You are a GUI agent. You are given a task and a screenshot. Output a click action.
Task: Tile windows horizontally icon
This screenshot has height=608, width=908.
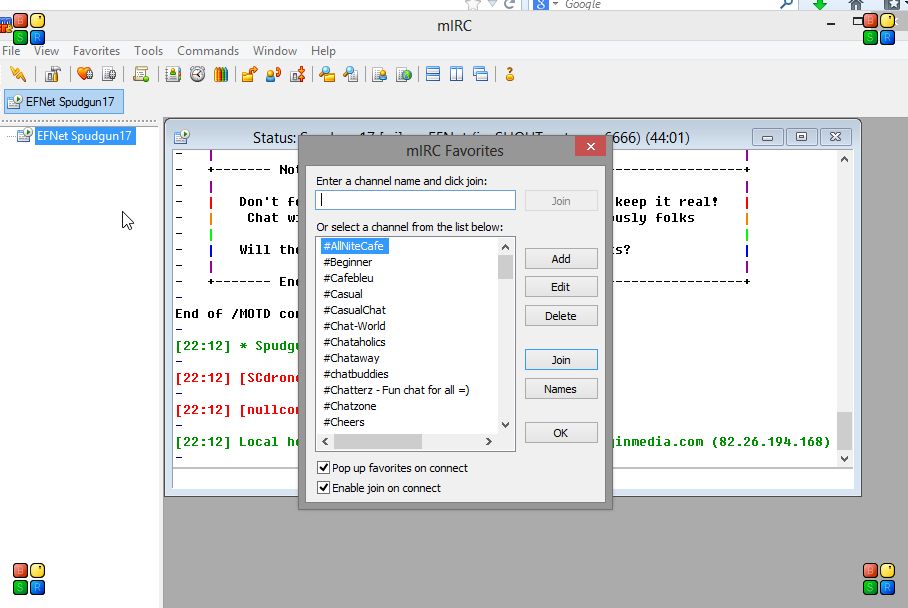point(433,74)
